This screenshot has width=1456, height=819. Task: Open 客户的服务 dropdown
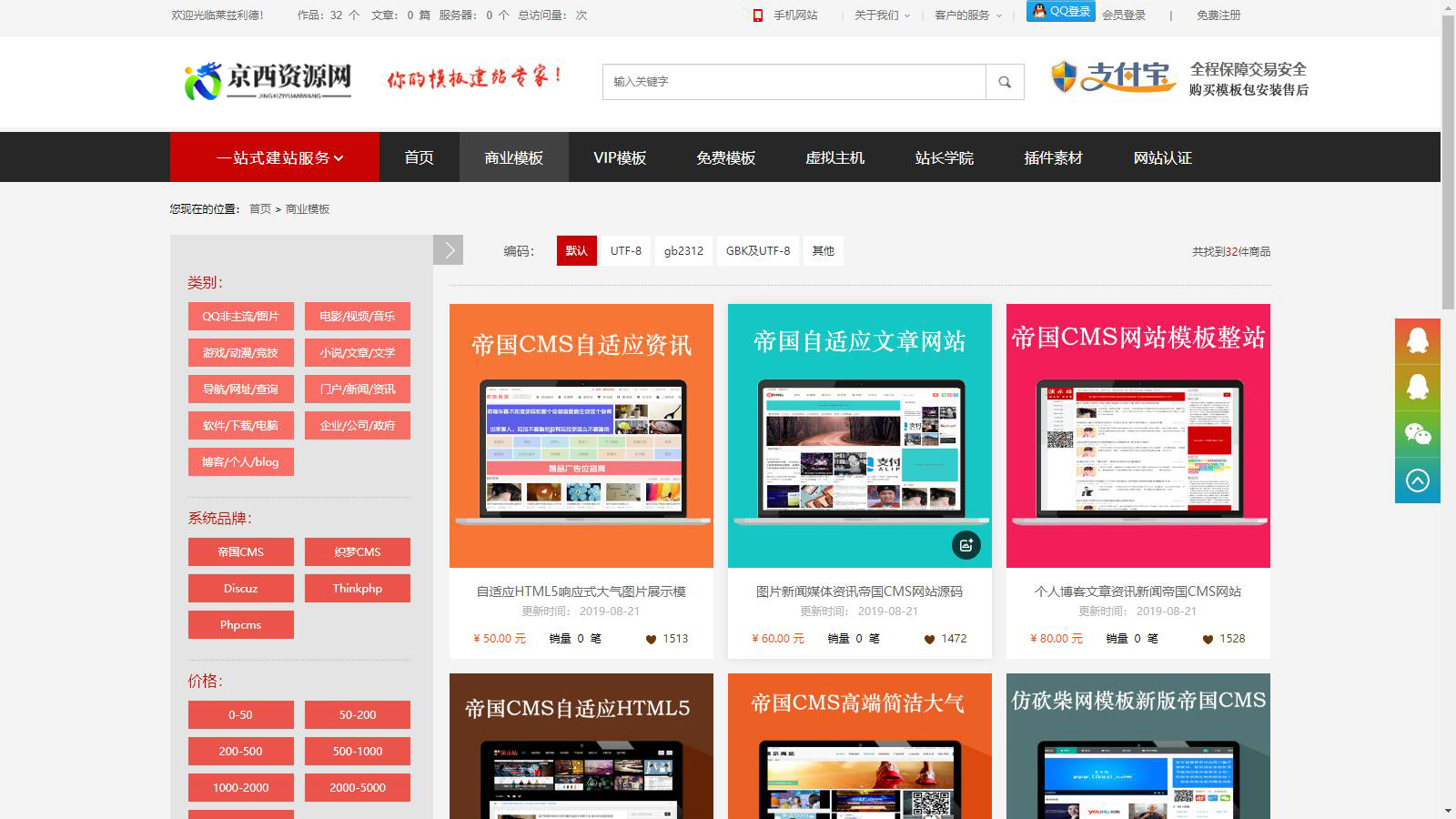(968, 15)
